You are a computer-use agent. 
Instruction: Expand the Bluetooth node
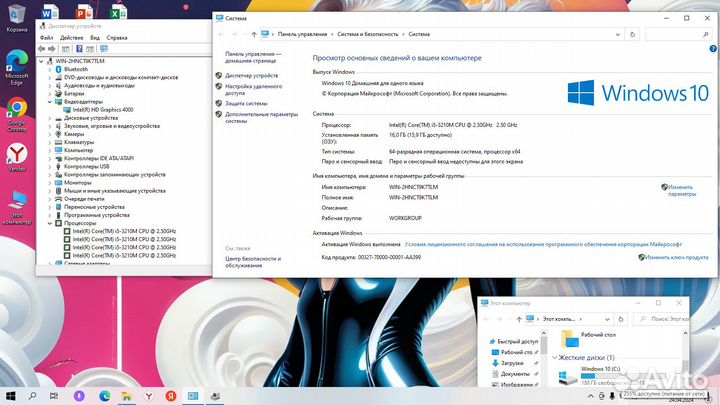pyautogui.click(x=50, y=69)
